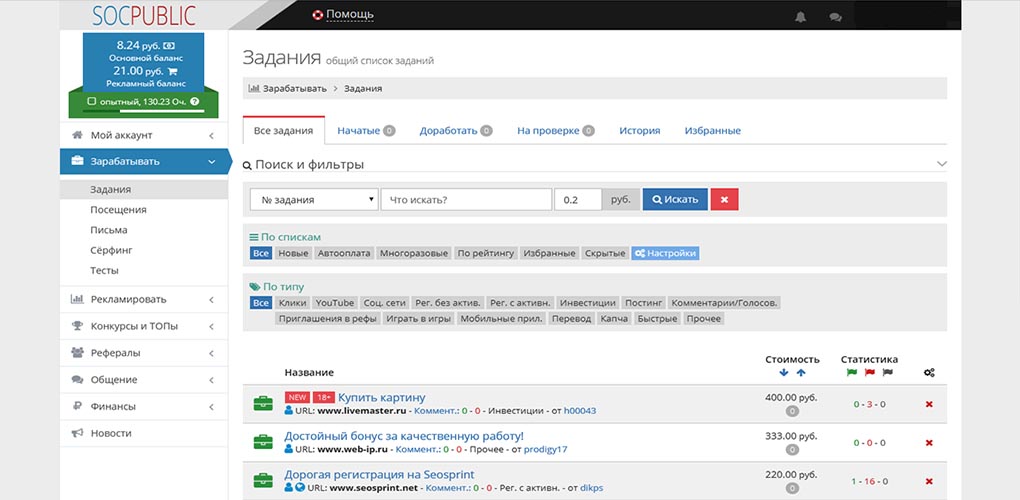The height and width of the screenshot is (500, 1020).
Task: Open task Дорогая регистрация на Seosprint
Action: [x=379, y=474]
